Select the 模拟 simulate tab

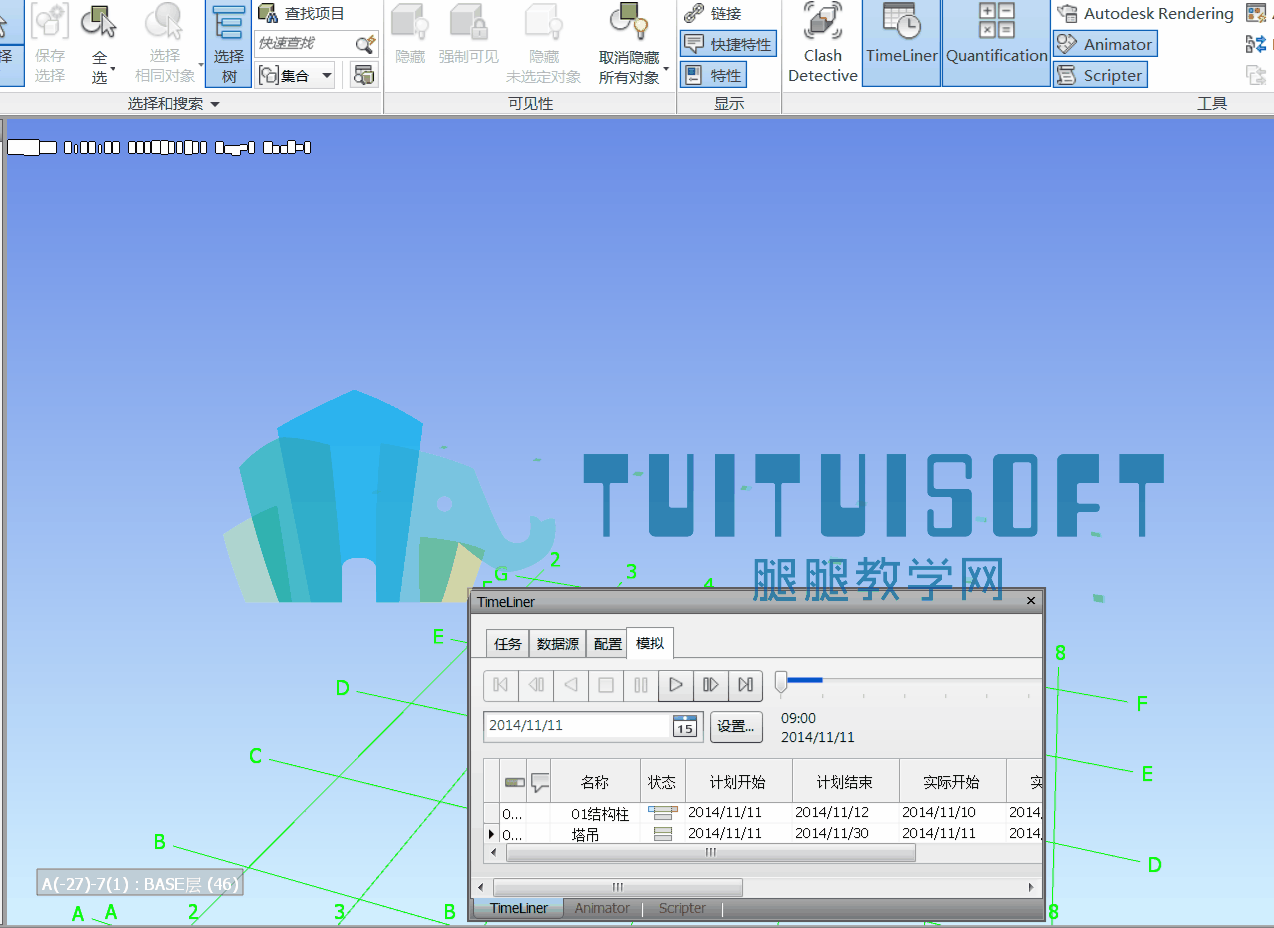coord(650,643)
